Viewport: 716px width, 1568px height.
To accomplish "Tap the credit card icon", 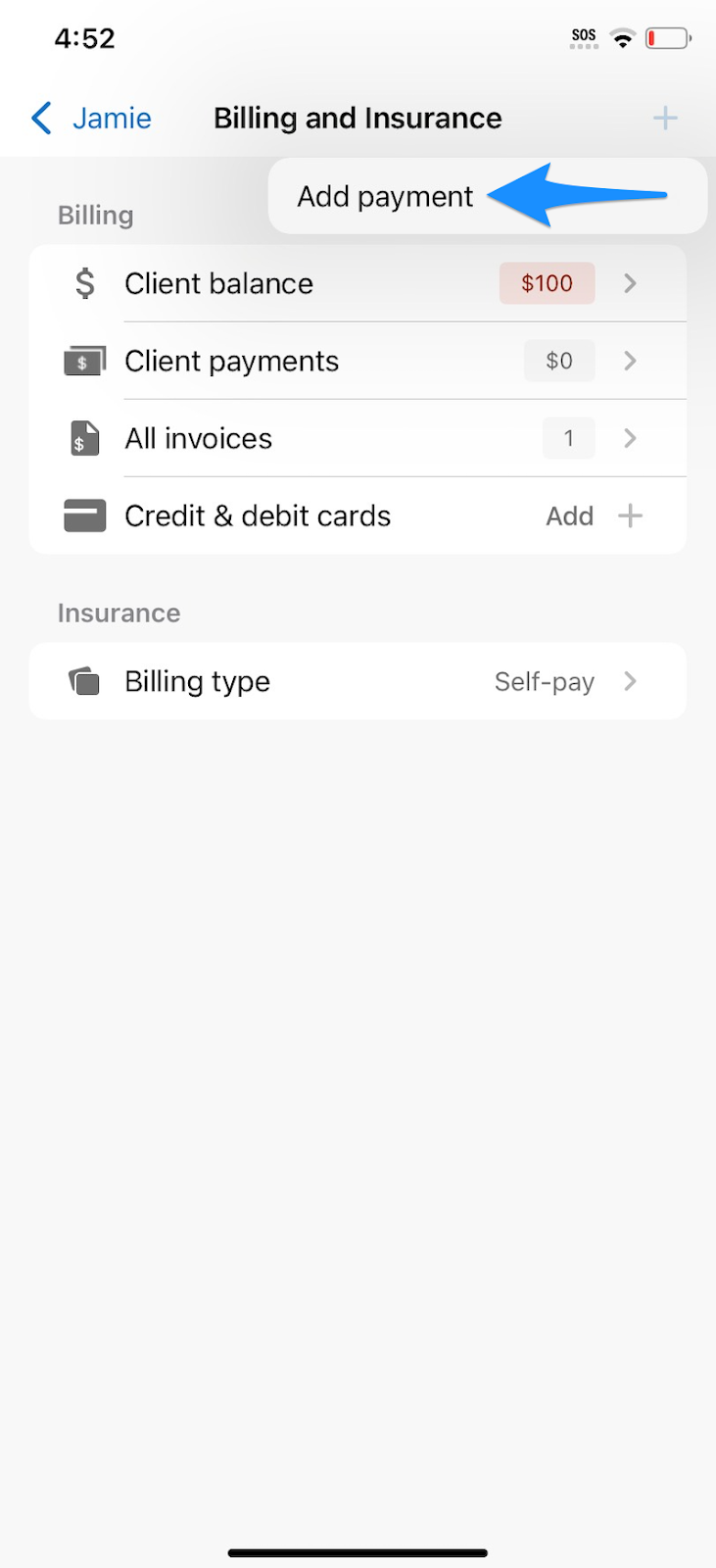I will (85, 515).
